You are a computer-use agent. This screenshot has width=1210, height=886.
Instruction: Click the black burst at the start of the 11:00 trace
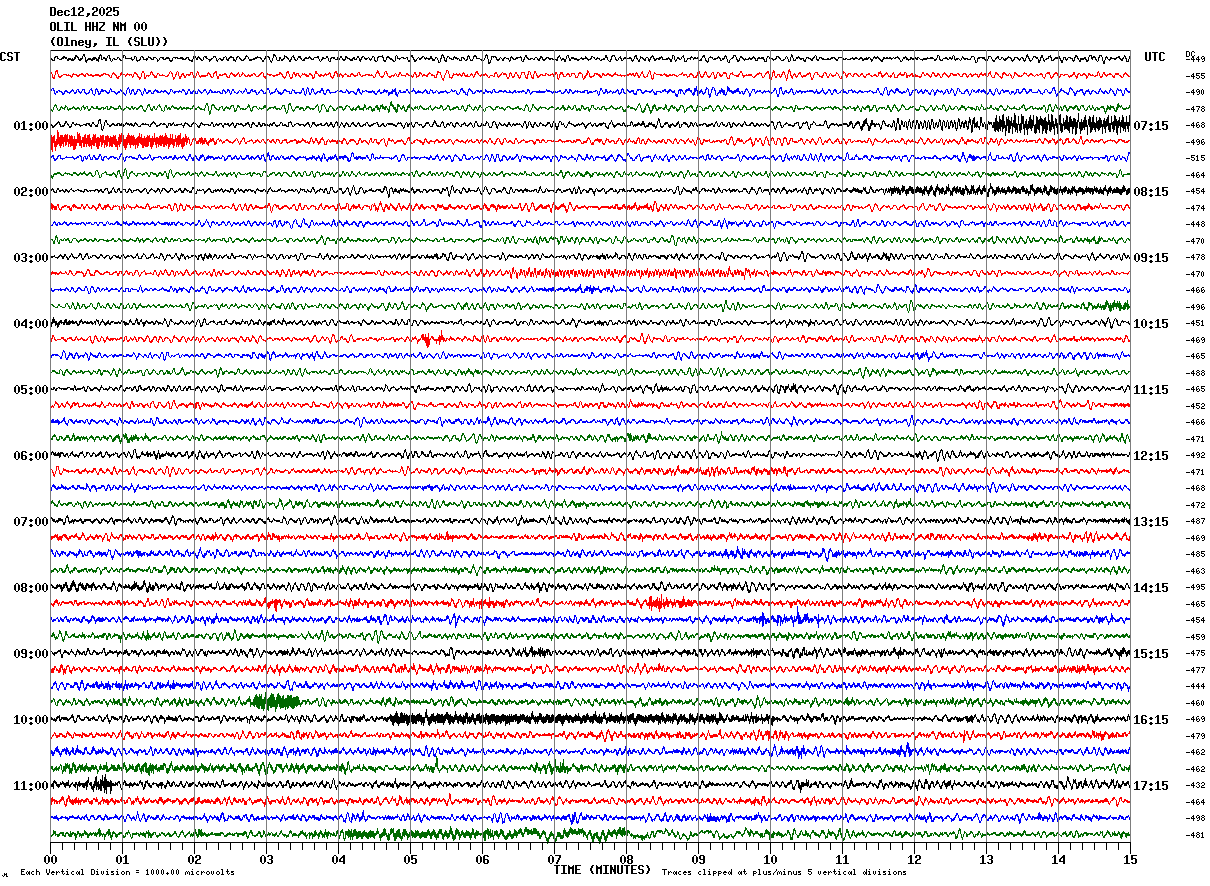tap(98, 785)
